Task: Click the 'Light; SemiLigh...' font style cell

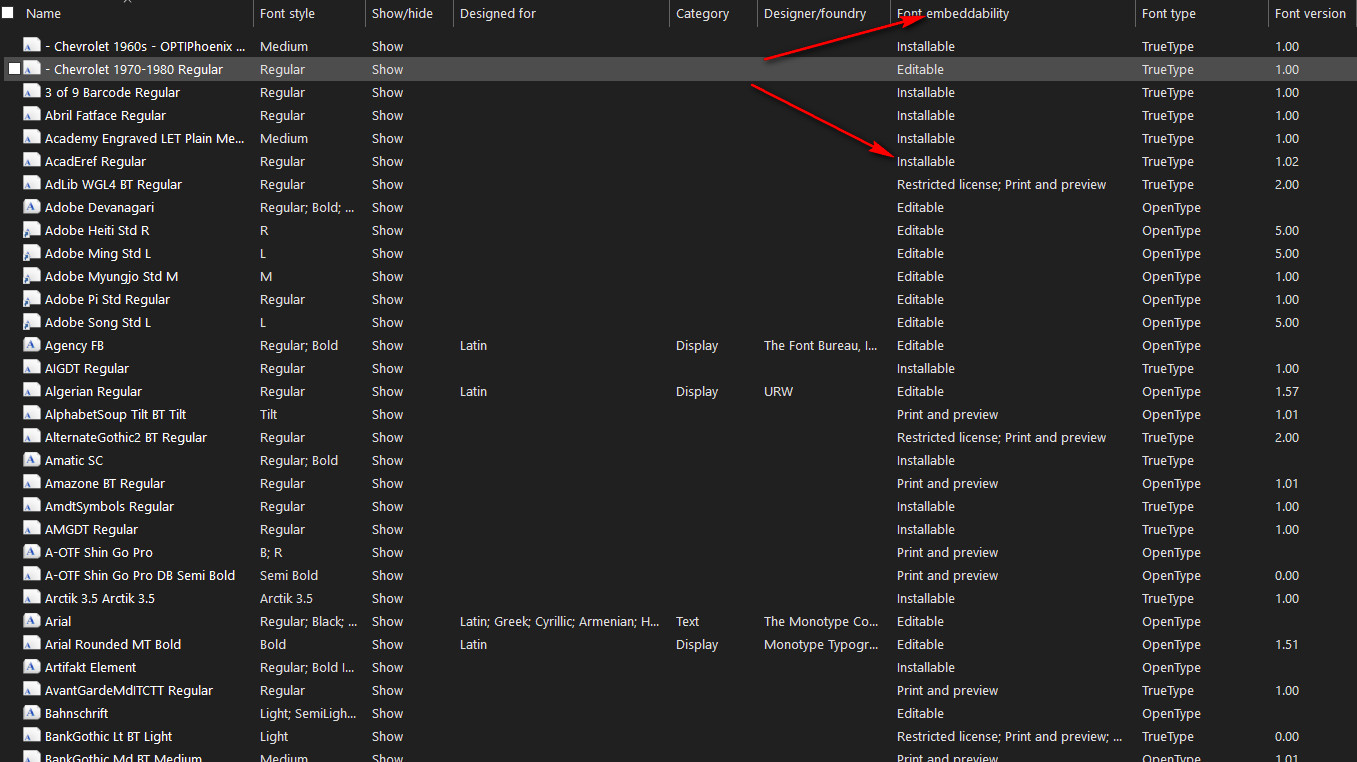Action: point(308,713)
